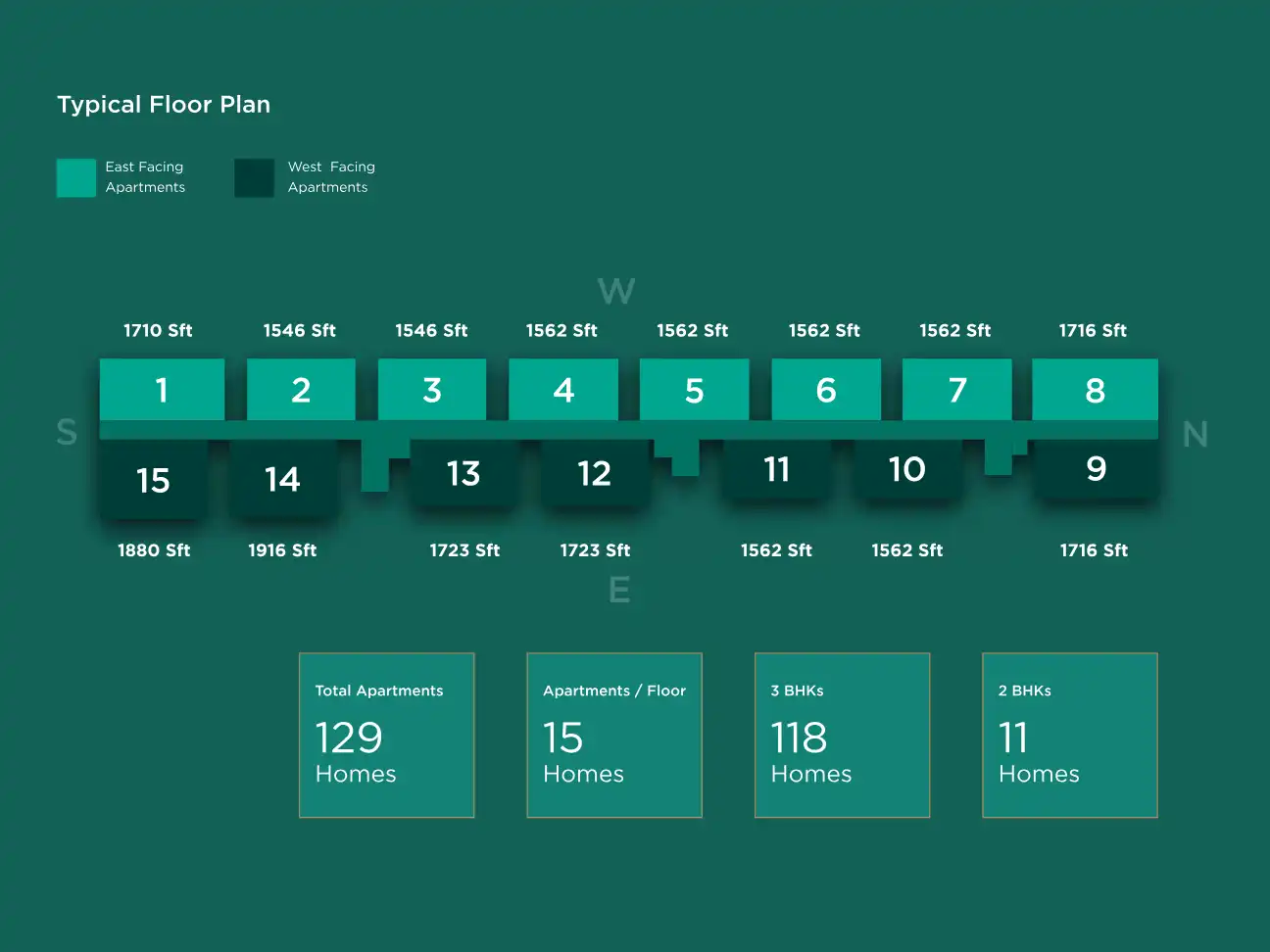Click the East Facing Apartments legend swatch
This screenshot has width=1270, height=952.
76,178
